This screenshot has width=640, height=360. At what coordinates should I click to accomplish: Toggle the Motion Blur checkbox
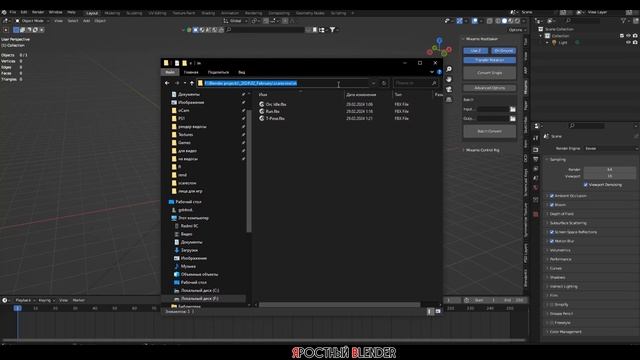(x=552, y=241)
